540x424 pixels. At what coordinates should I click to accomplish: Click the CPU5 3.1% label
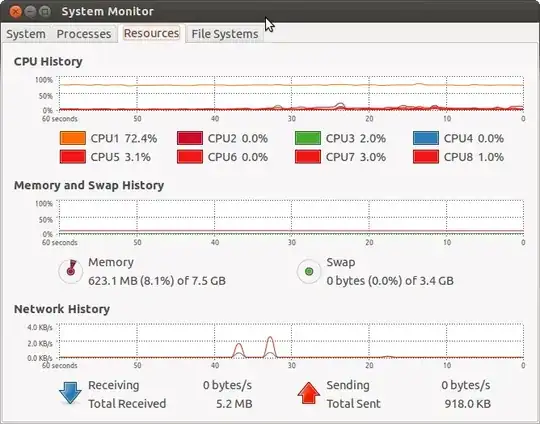[x=121, y=157]
